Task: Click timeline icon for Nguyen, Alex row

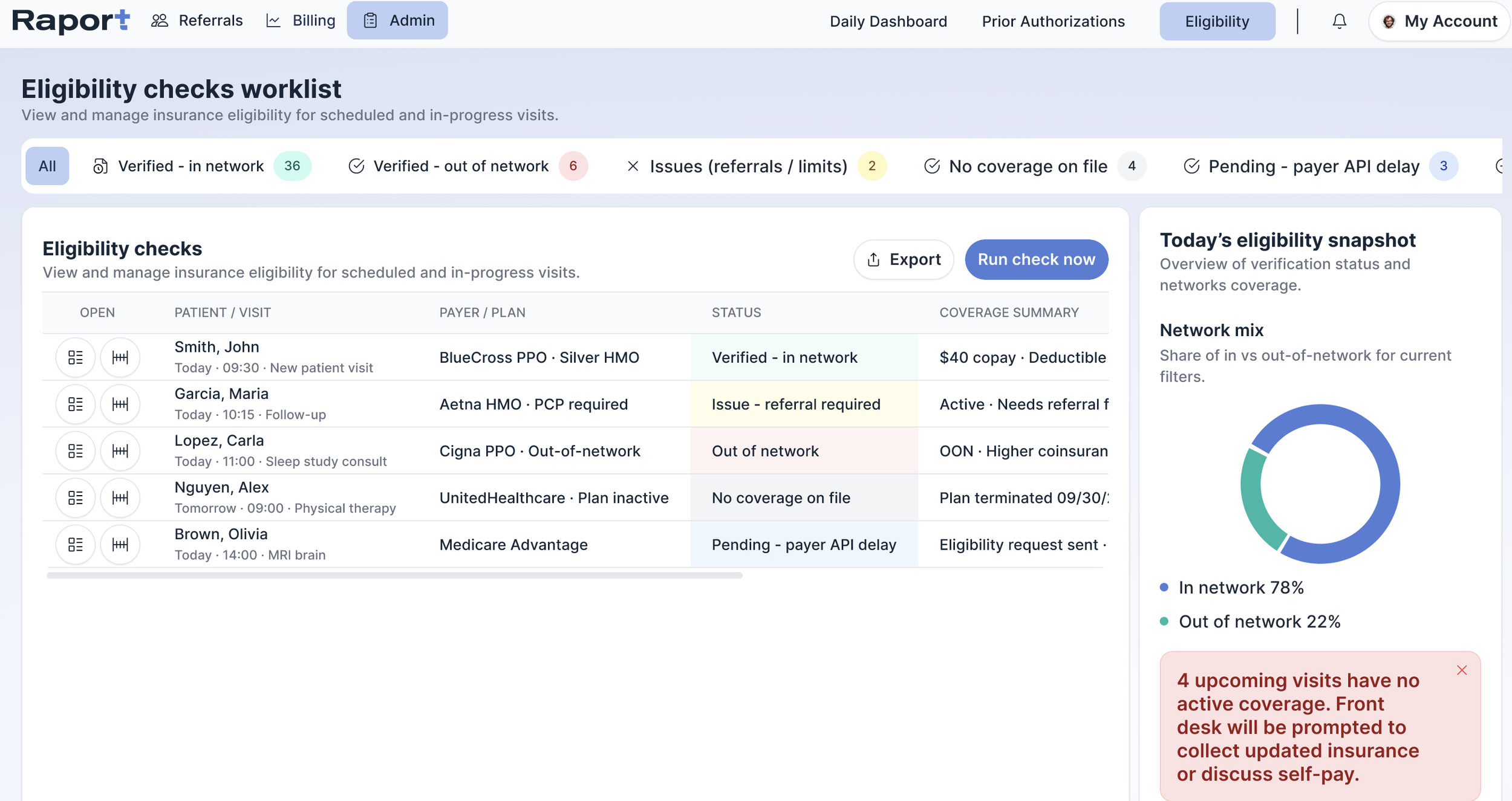Action: [120, 498]
